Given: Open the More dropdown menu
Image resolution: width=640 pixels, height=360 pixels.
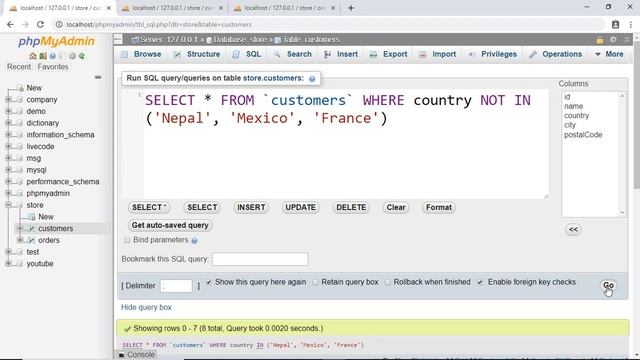Looking at the screenshot, I should click(x=609, y=54).
